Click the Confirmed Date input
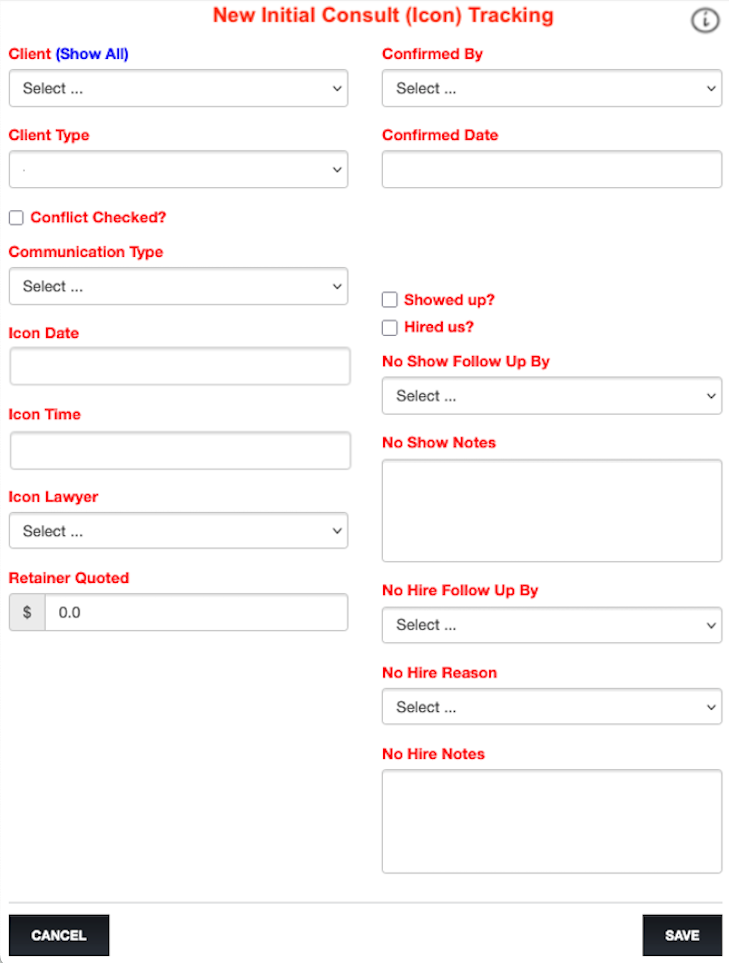This screenshot has width=729, height=963. click(551, 170)
